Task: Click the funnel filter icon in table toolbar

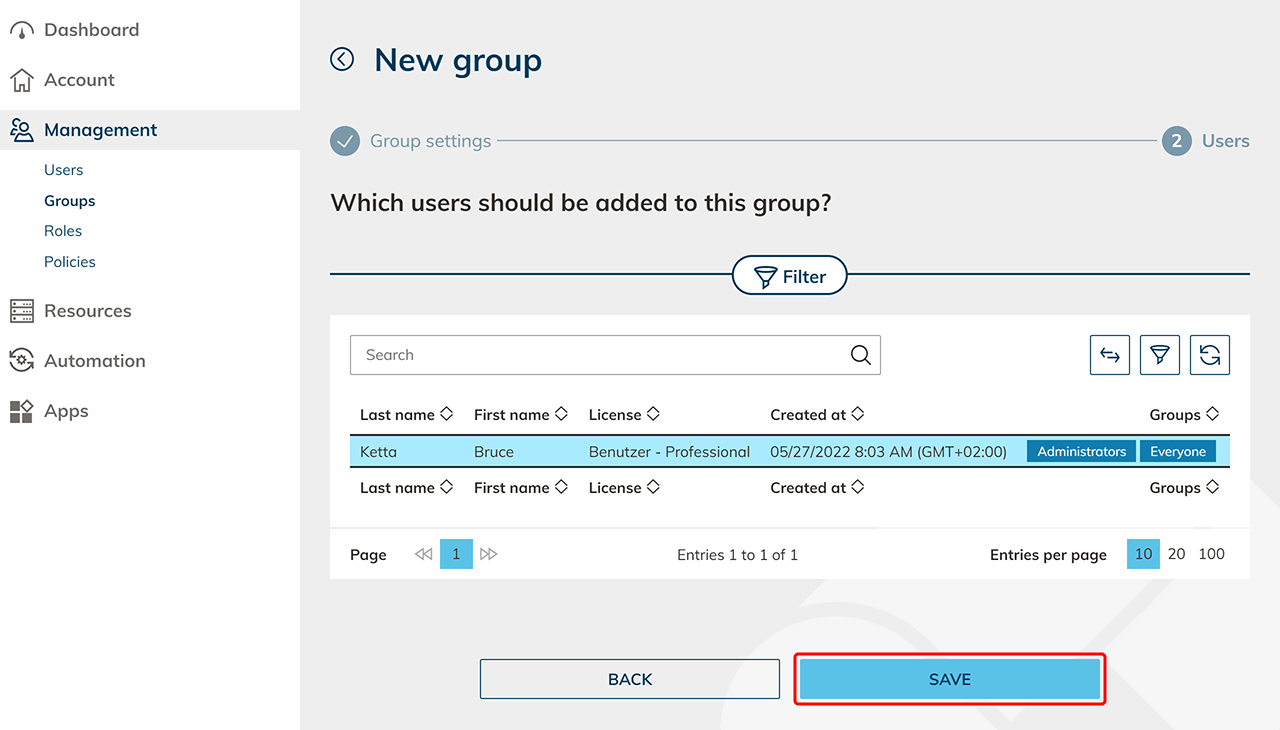Action: (1159, 355)
